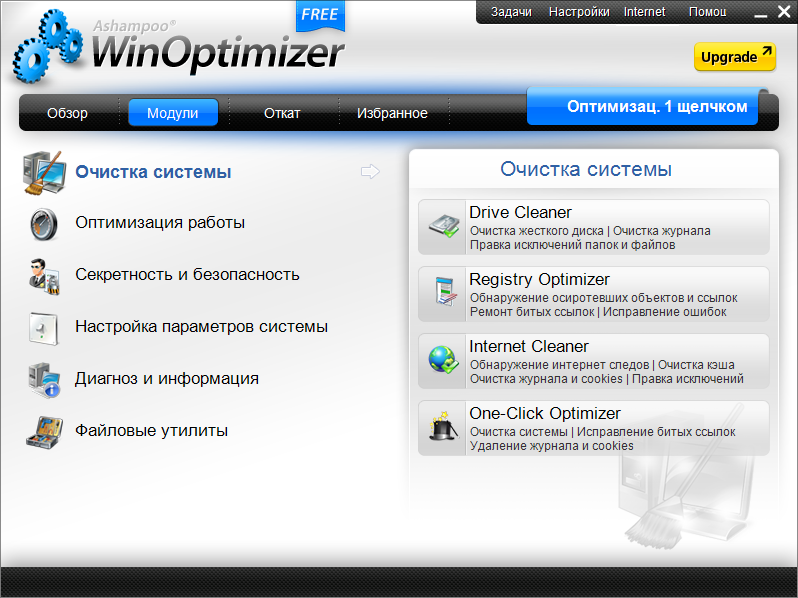
Task: Minimize the WinOptimizer window
Action: click(760, 15)
